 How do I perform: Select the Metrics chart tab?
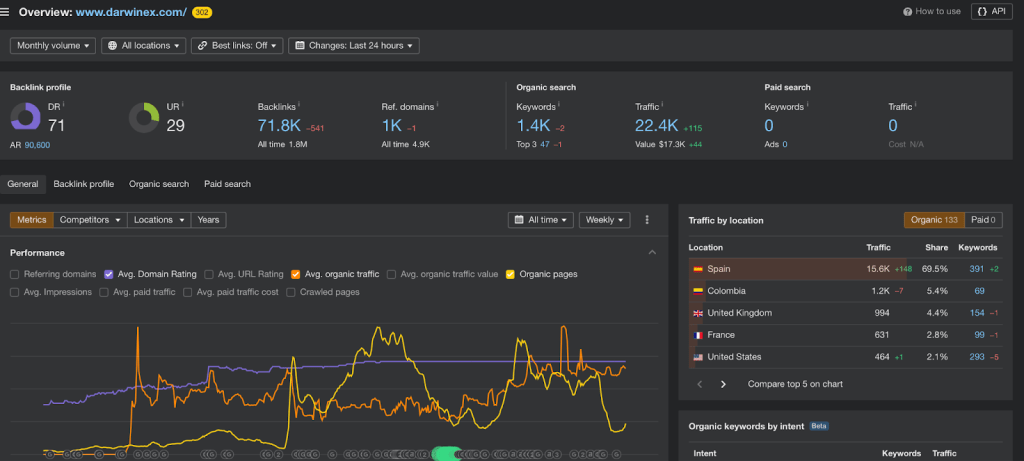click(x=31, y=220)
